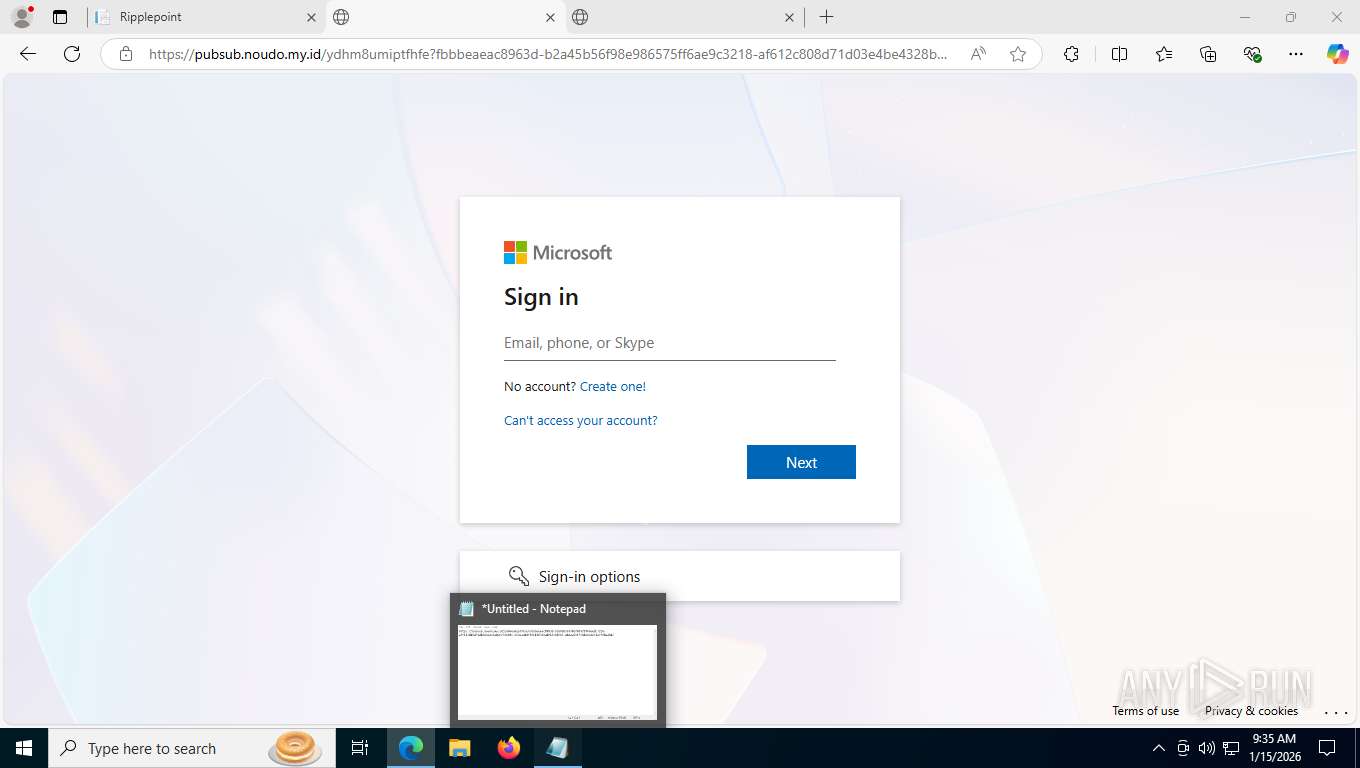
Task: Open Read aloud icon in address bar
Action: (978, 54)
